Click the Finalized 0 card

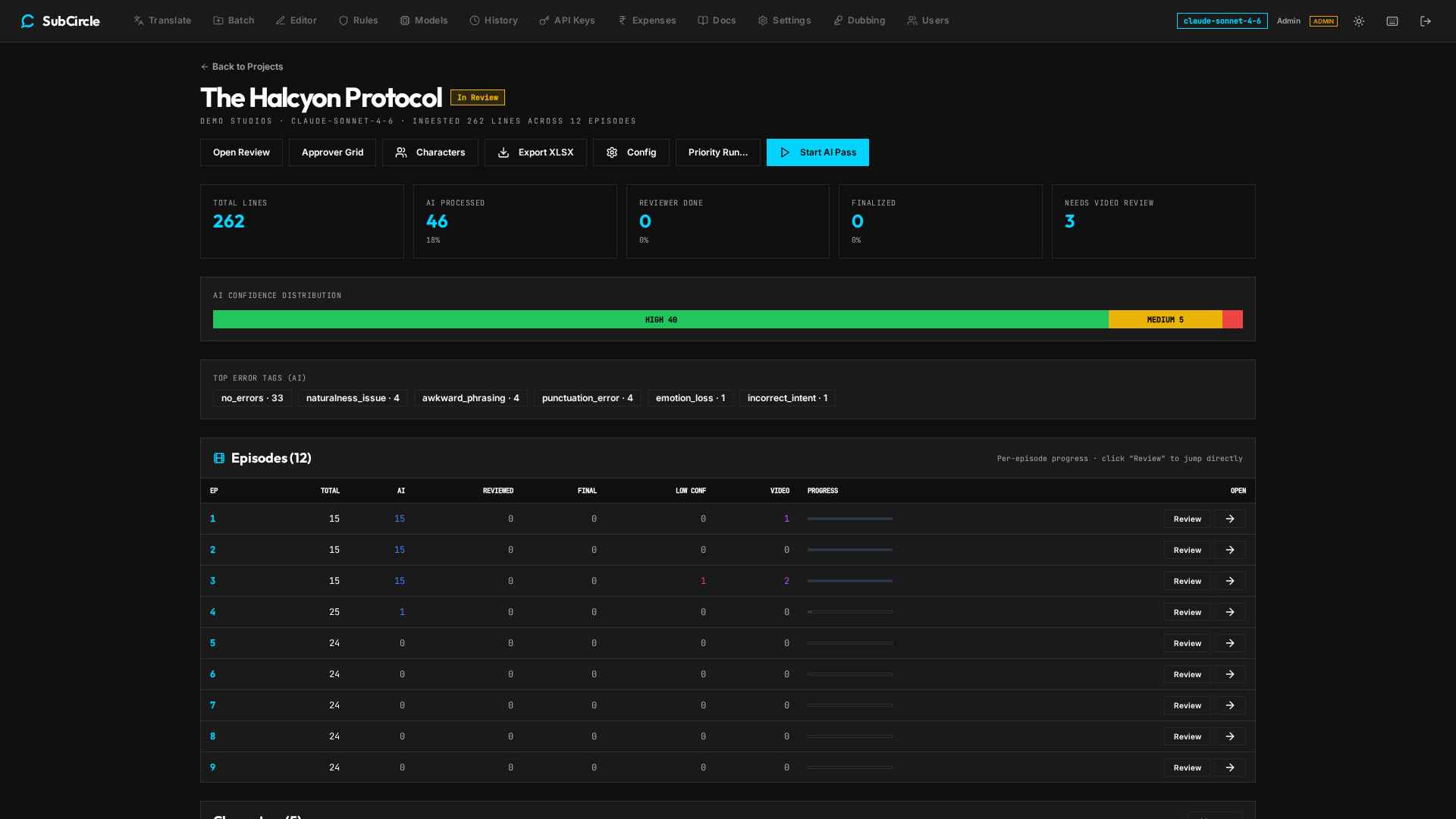[940, 221]
